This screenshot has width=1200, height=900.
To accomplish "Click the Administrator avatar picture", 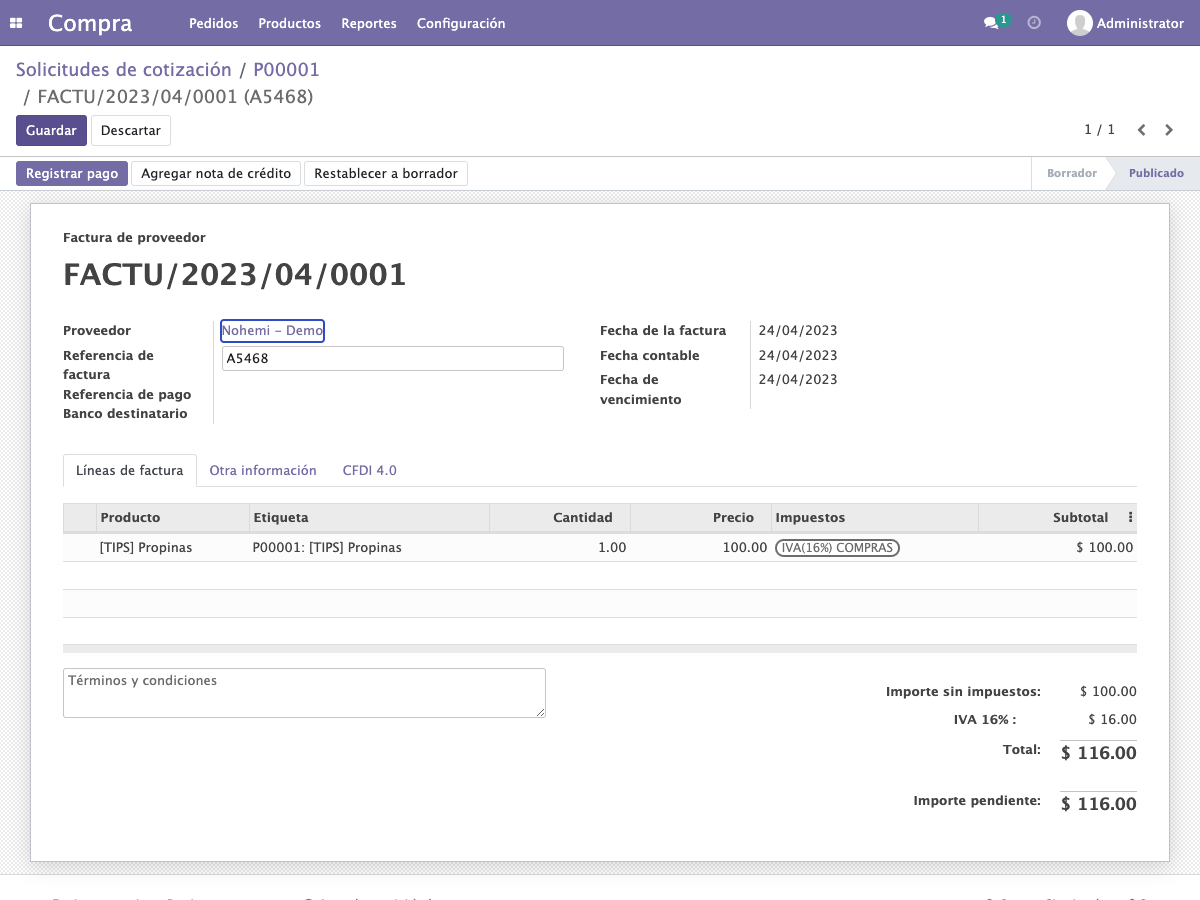I will 1079,23.
